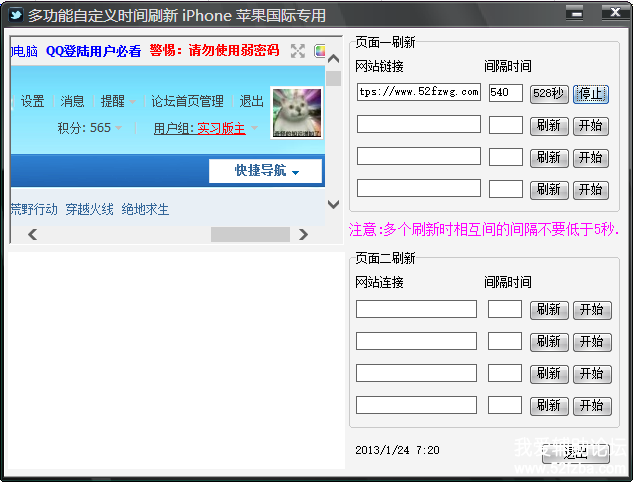Click the horizontal scrollbar thumb
Screen dimensions: 633x482
(x=250, y=234)
